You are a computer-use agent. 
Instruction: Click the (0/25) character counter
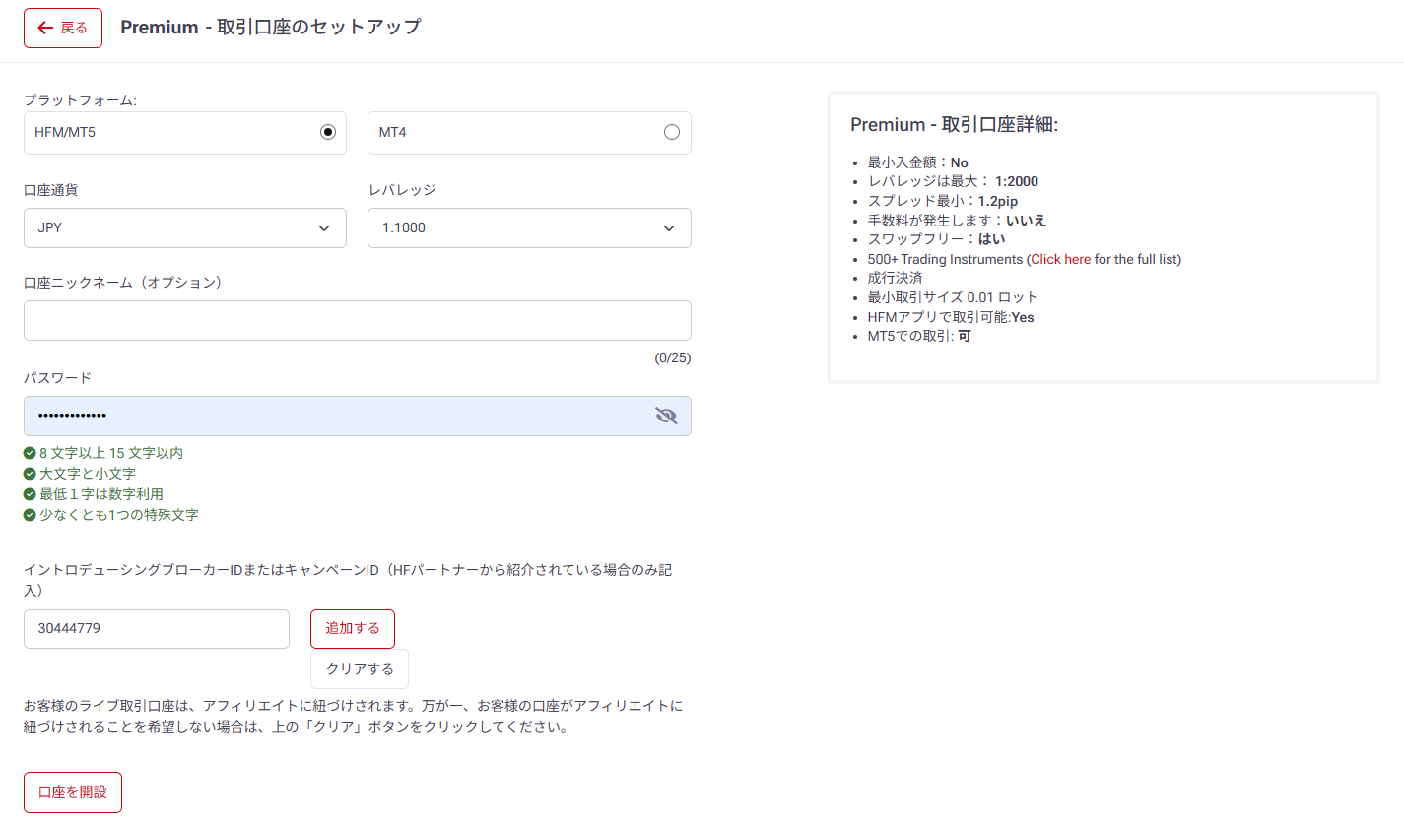673,357
